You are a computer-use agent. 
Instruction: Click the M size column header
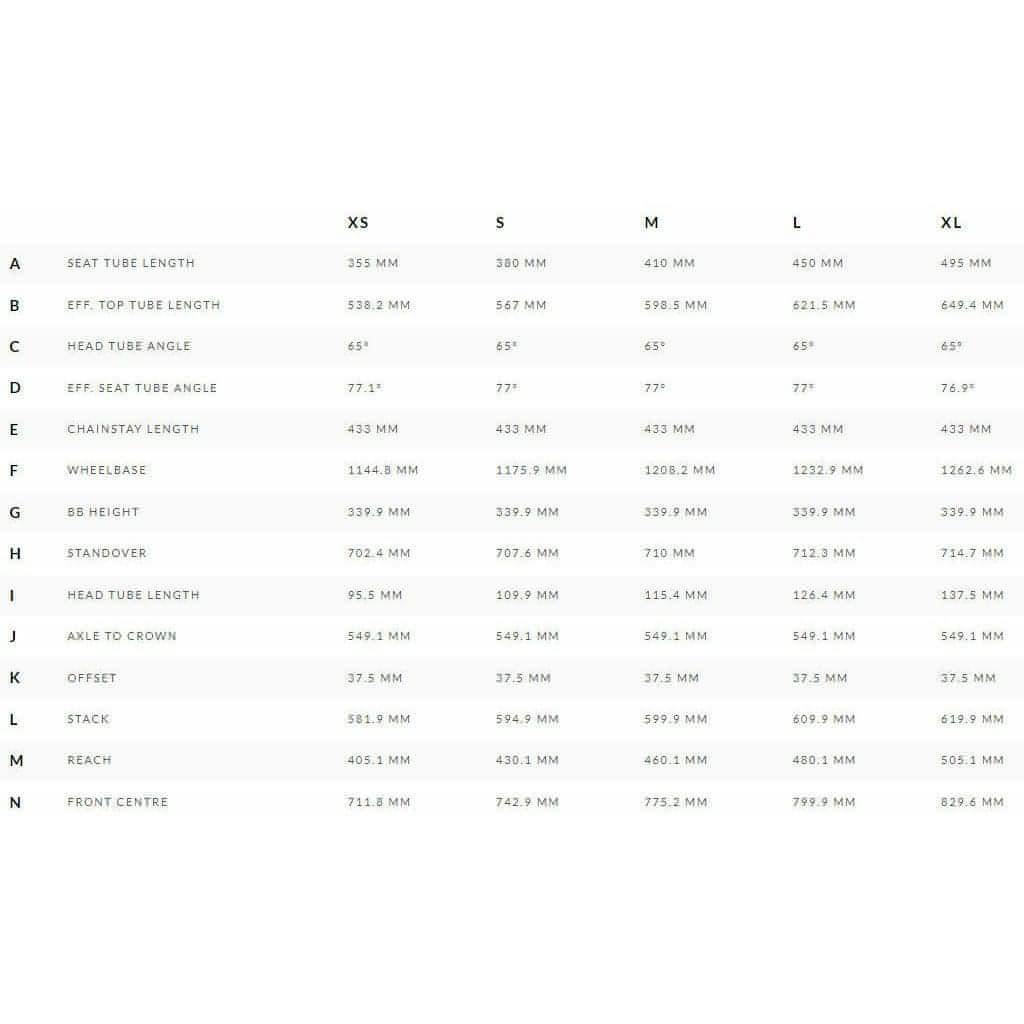coord(651,222)
